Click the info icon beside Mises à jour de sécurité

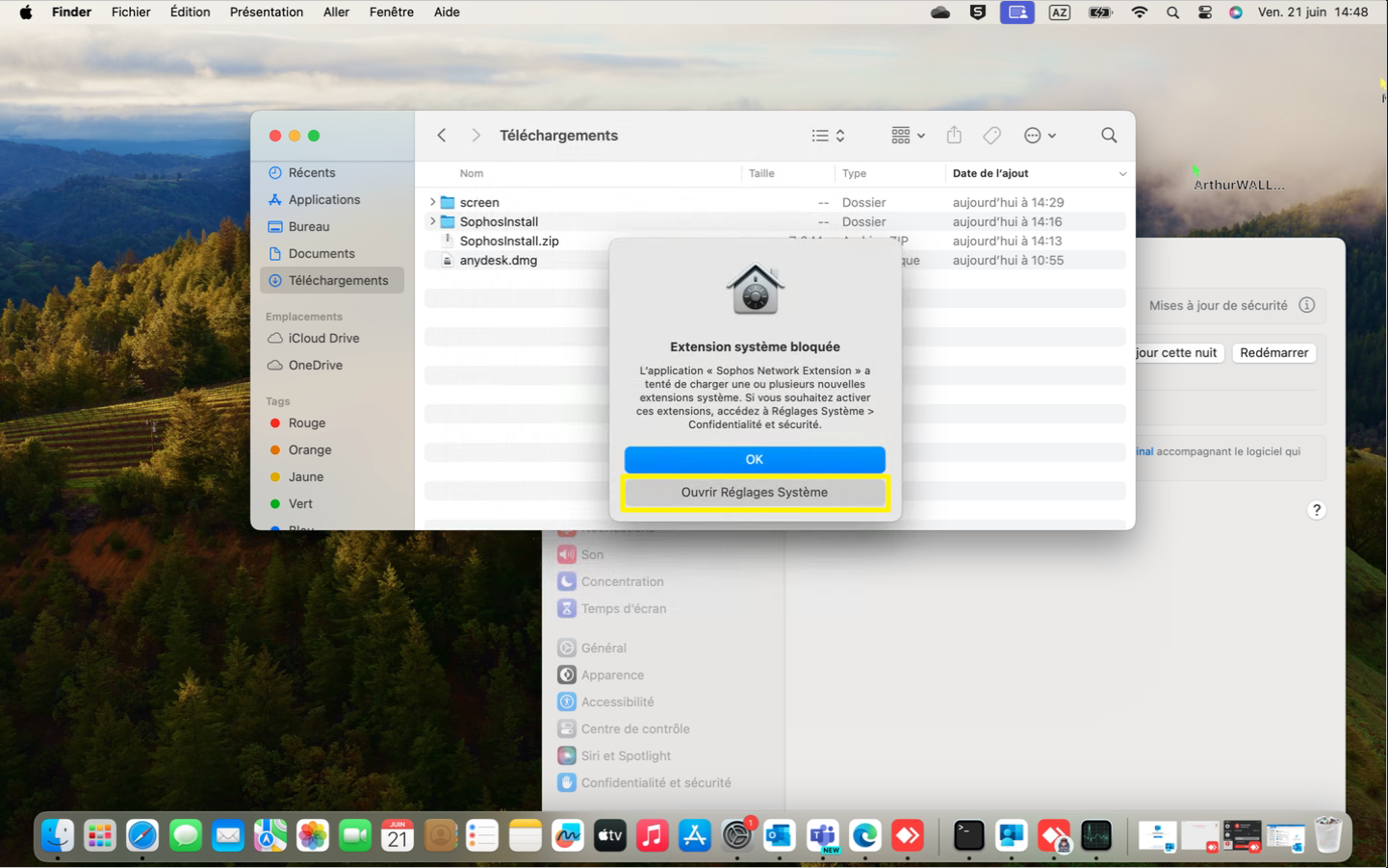coord(1306,305)
